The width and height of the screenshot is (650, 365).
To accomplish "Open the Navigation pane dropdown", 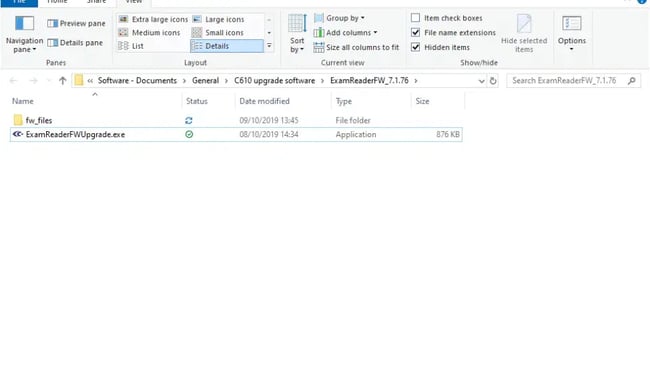I will coord(24,35).
